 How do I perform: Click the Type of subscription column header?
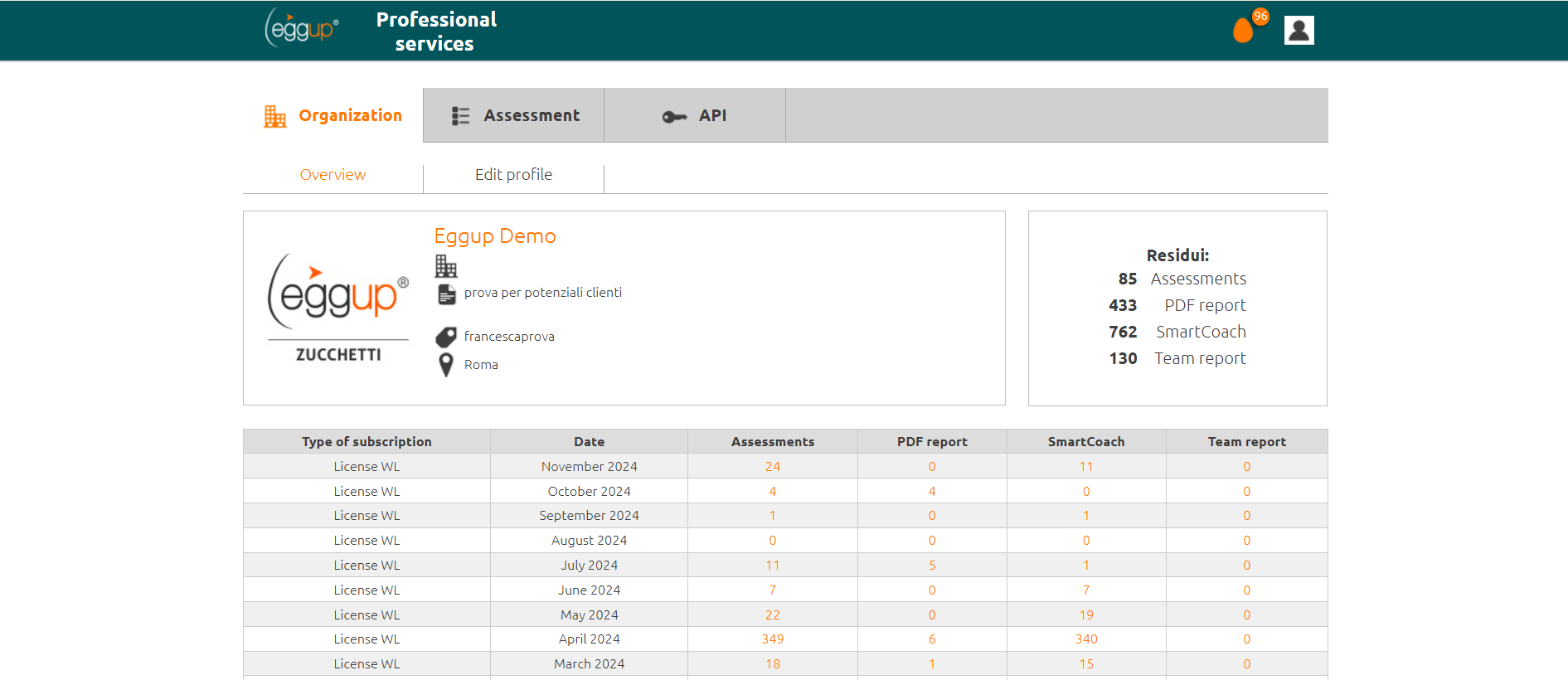(367, 442)
